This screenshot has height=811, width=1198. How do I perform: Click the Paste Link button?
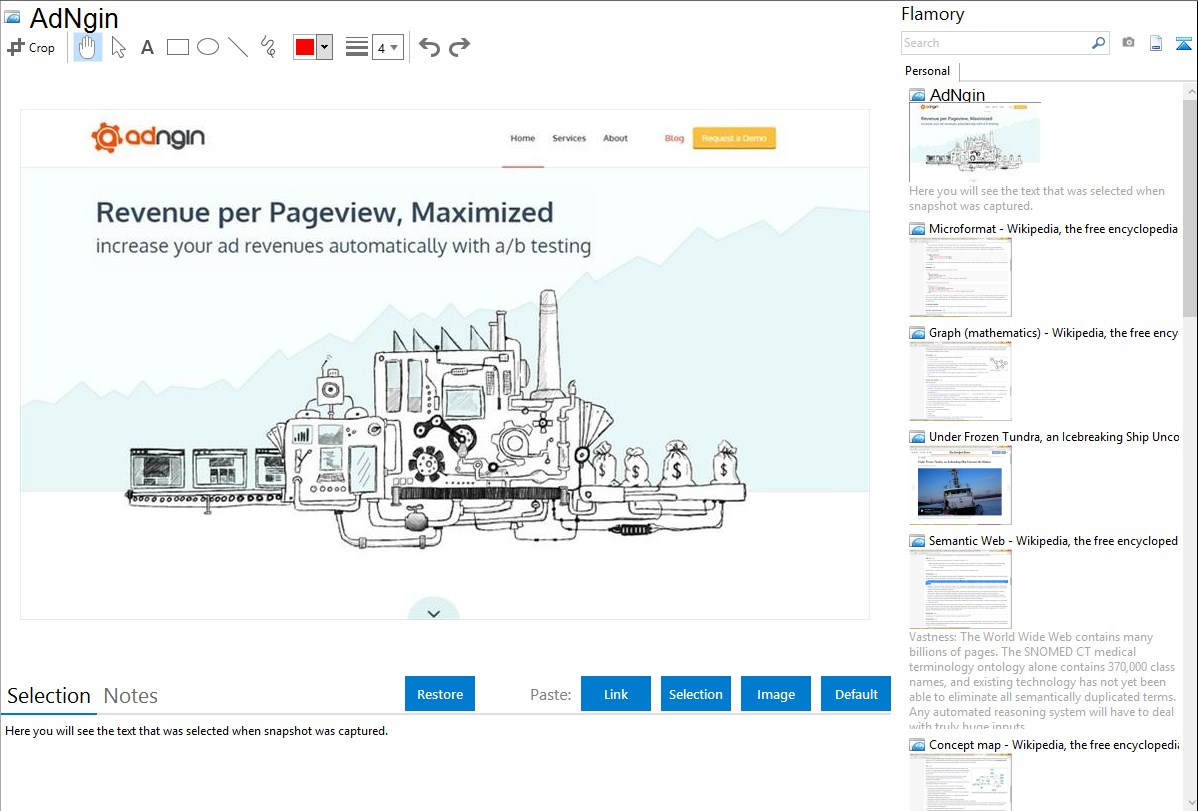tap(616, 694)
